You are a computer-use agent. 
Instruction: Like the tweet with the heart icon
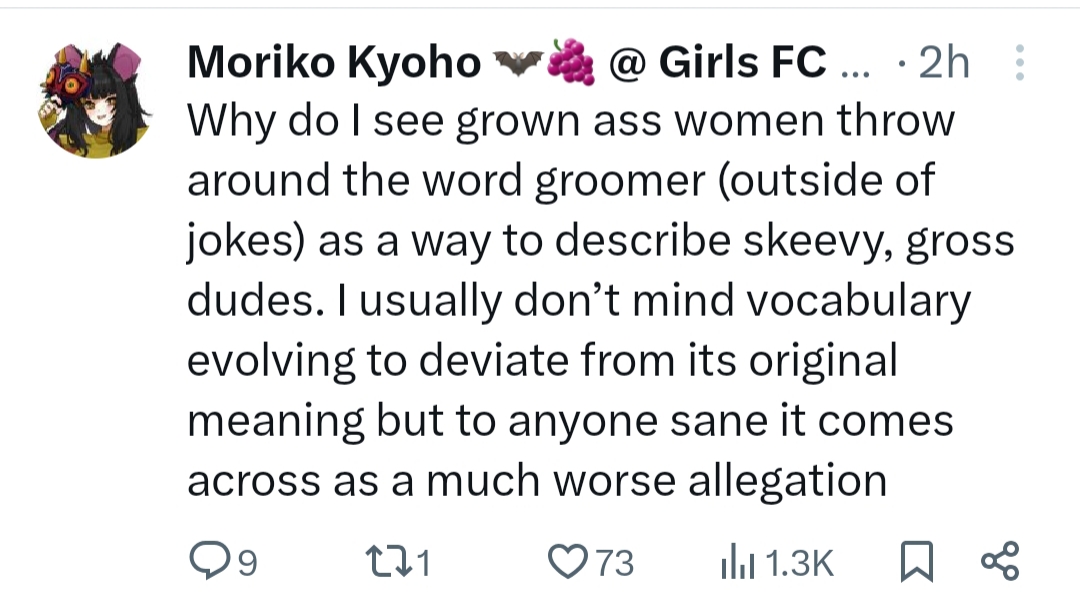point(570,562)
